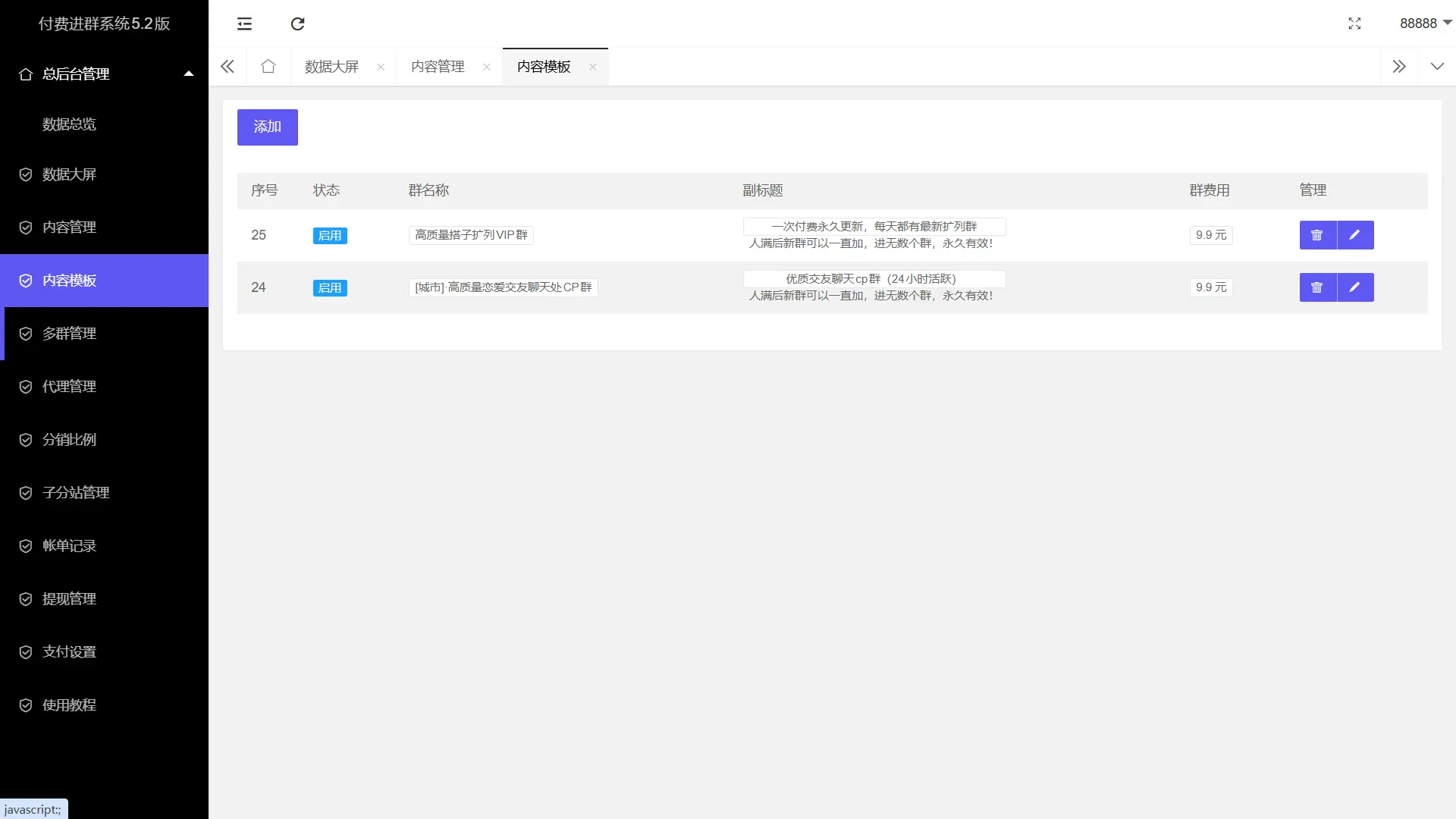Edit template row 24 with pencil icon

[x=1355, y=287]
